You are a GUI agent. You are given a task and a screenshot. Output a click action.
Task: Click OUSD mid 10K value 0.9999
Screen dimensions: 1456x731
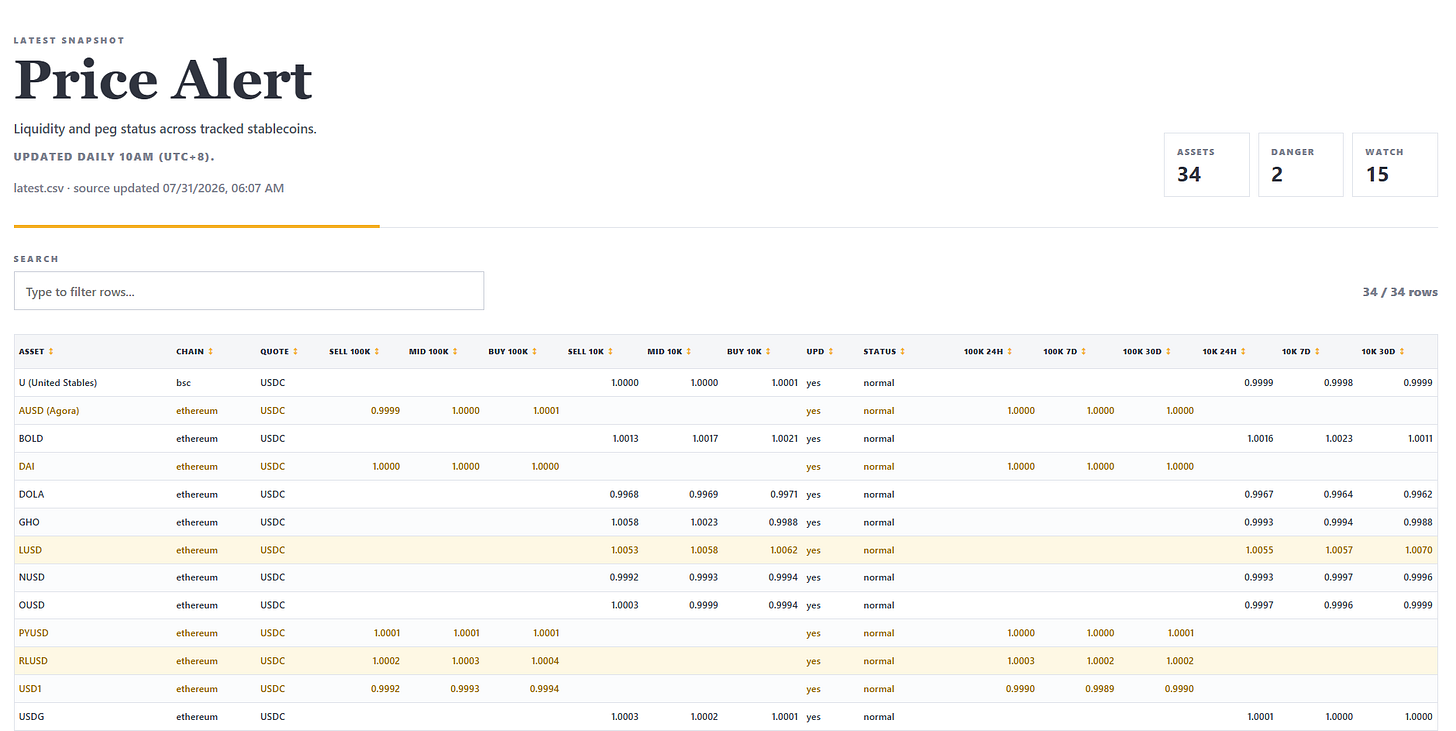(x=704, y=605)
